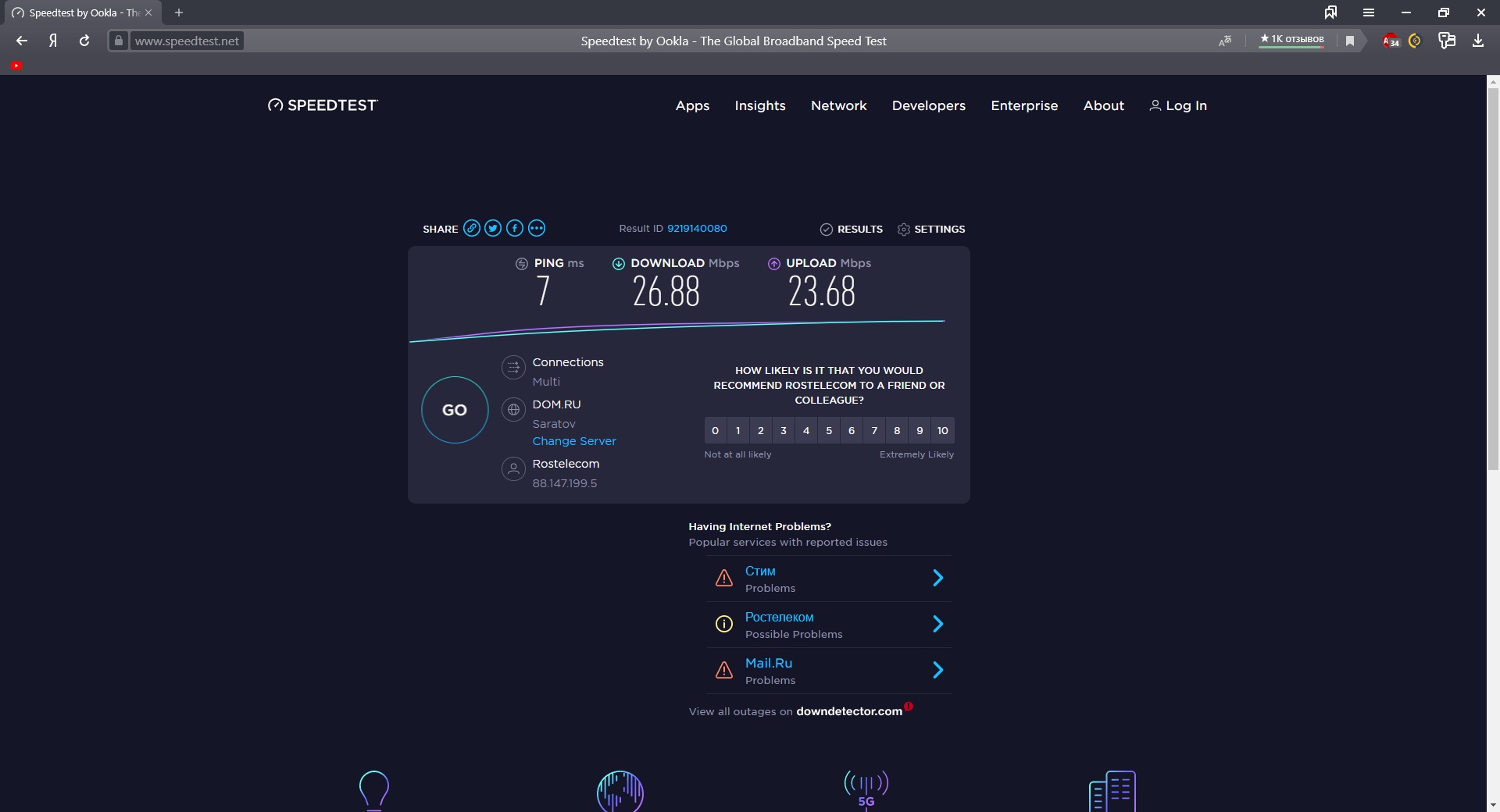Open the yellow circular extension icon
The width and height of the screenshot is (1500, 812).
(x=1415, y=41)
